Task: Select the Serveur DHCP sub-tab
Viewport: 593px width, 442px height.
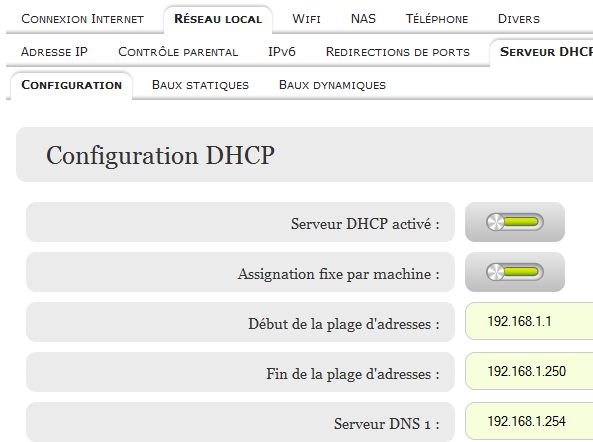Action: [x=546, y=52]
